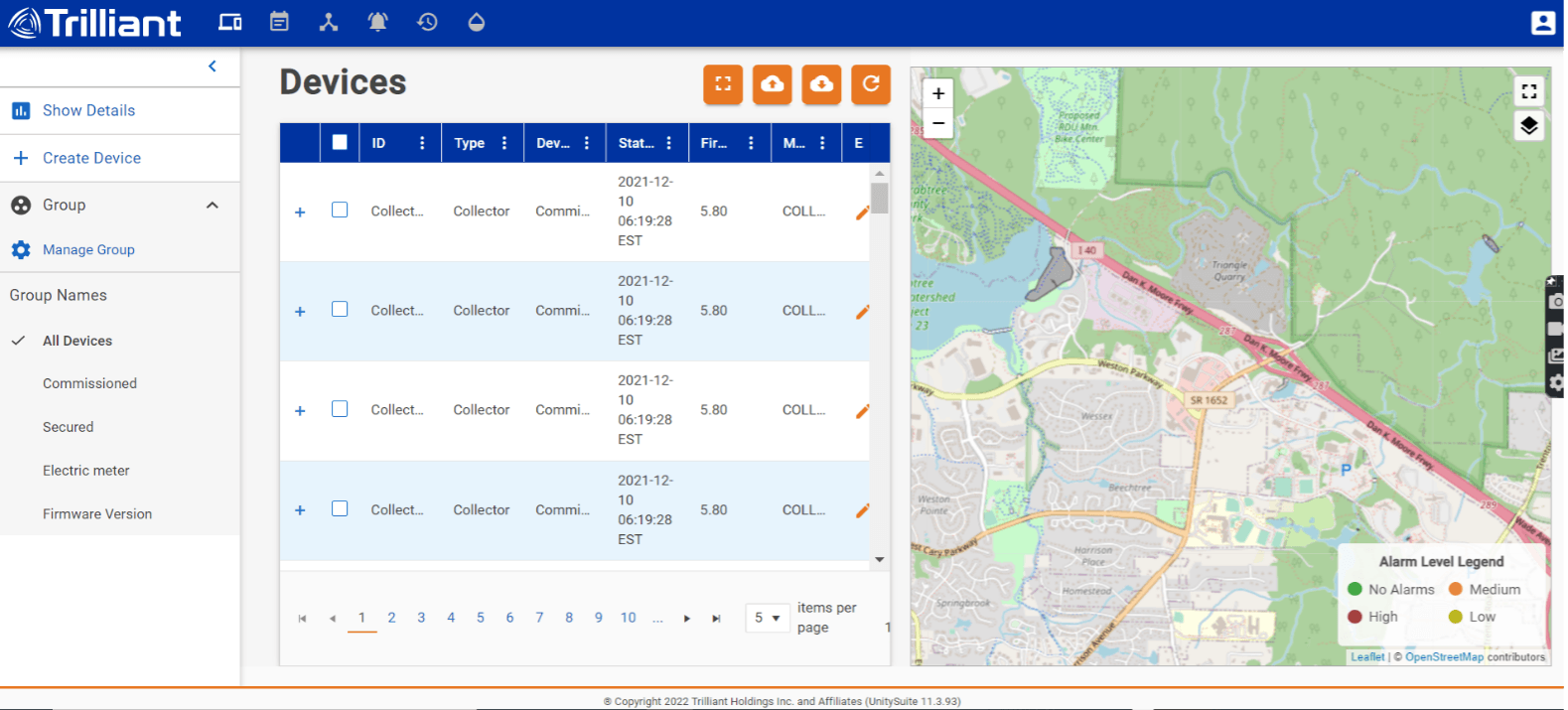Collapse the Group section chevron
The width and height of the screenshot is (1568, 710).
point(212,206)
